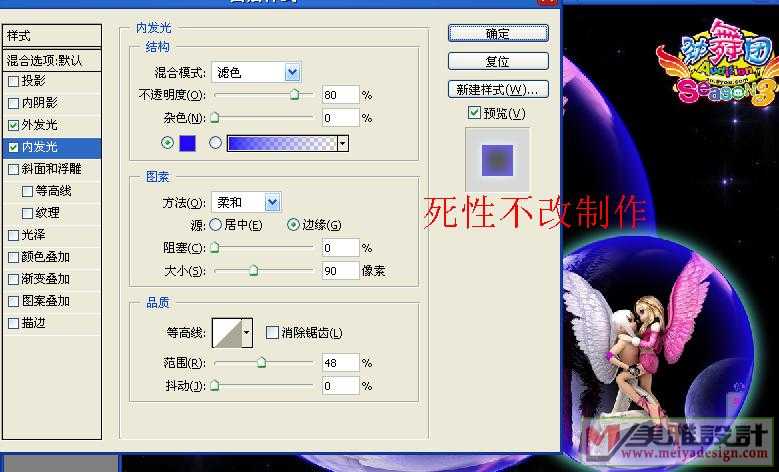Select the 描边 style row label
Screen dimensions: 779x472
click(34, 323)
